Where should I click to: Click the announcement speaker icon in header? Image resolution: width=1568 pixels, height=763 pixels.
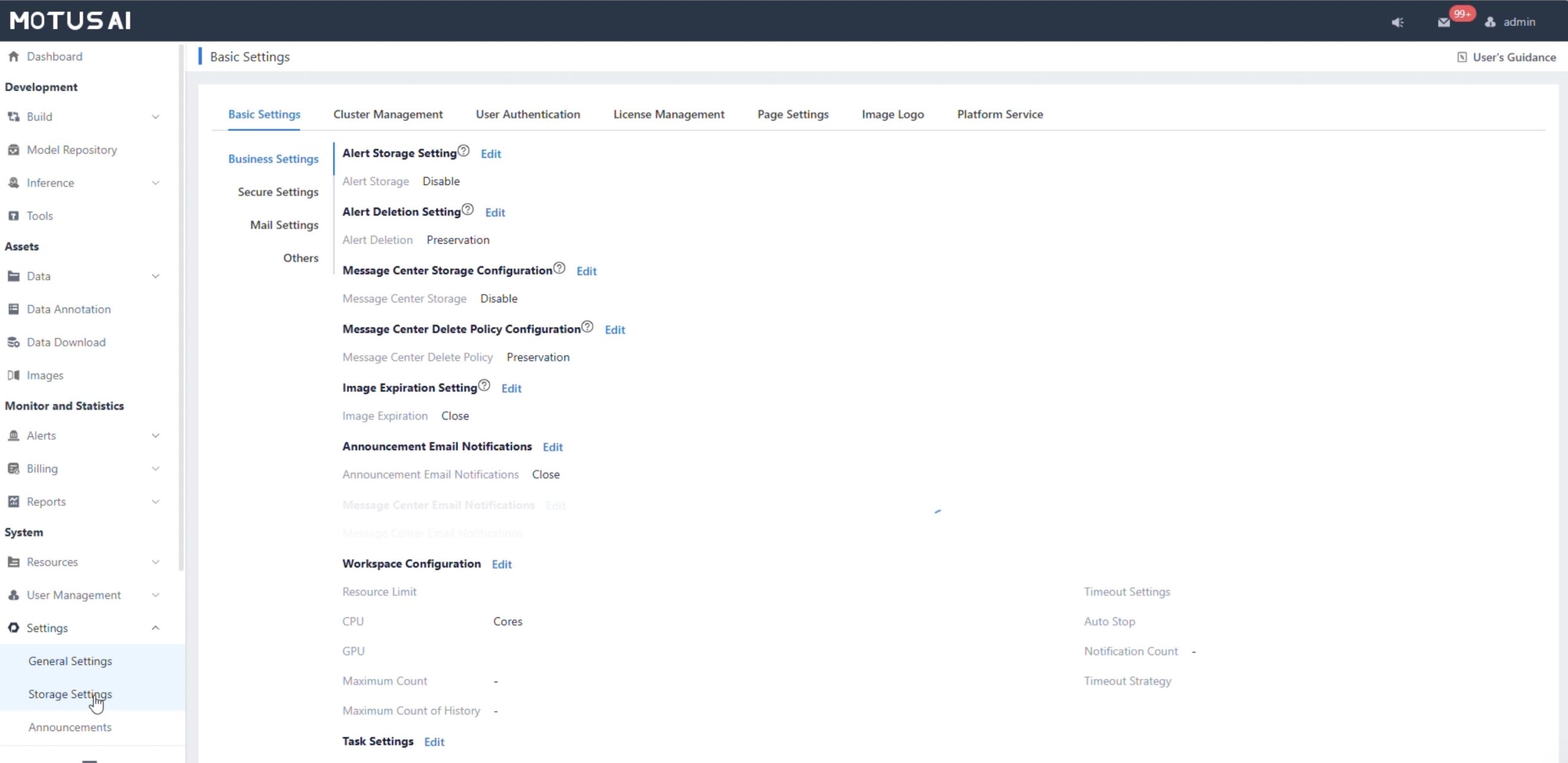tap(1397, 22)
